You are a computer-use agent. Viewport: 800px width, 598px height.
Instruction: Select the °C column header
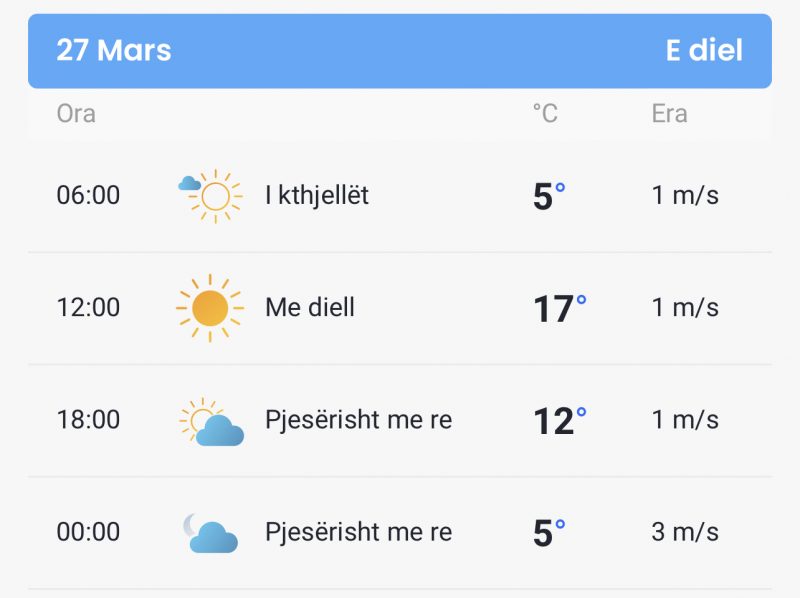click(x=545, y=113)
